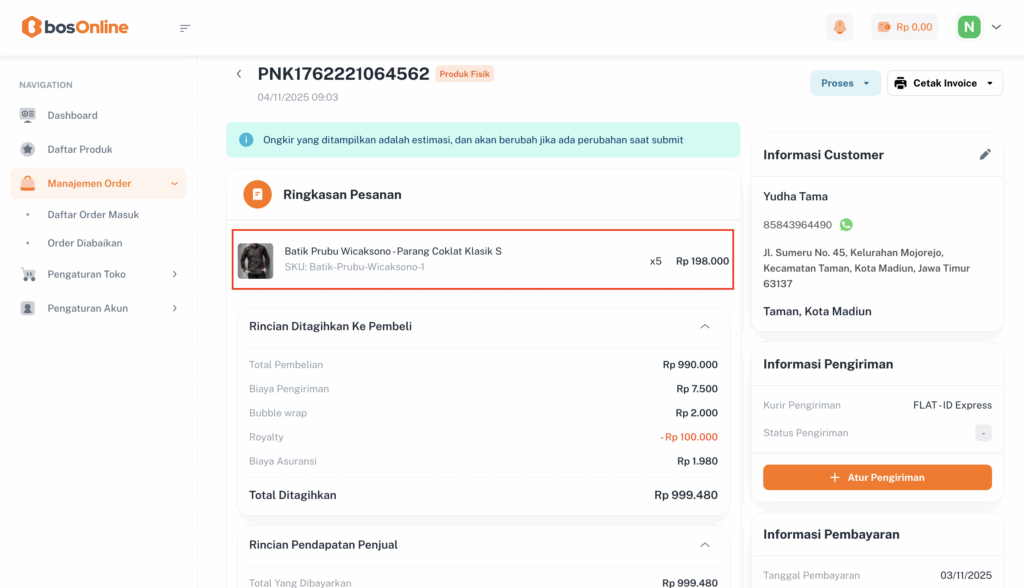Collapse Rincian Ditagihkan Ke Pembeli section
Image resolution: width=1024 pixels, height=588 pixels.
pos(705,326)
